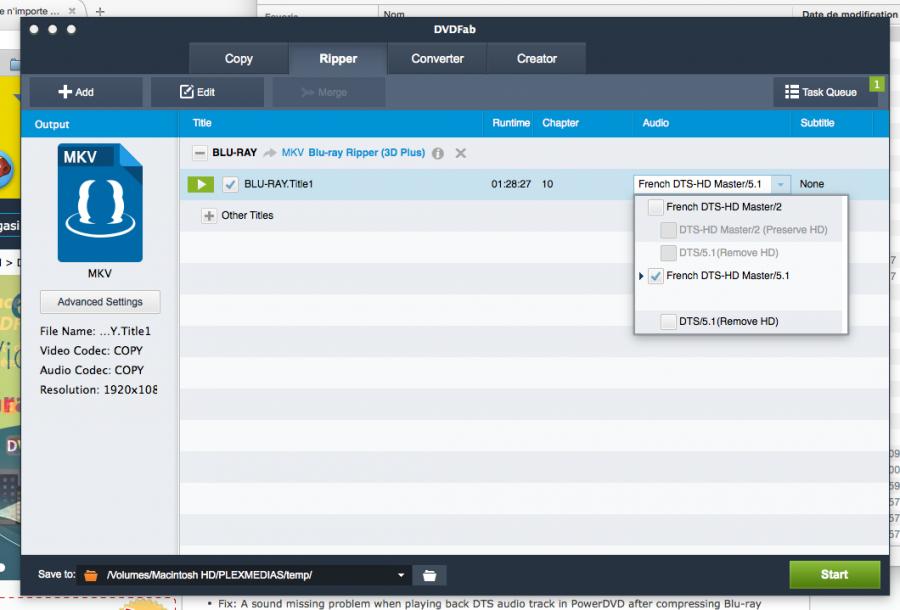Screen dimensions: 900x610
Task: Click the MKV output profile icon
Action: 100,203
